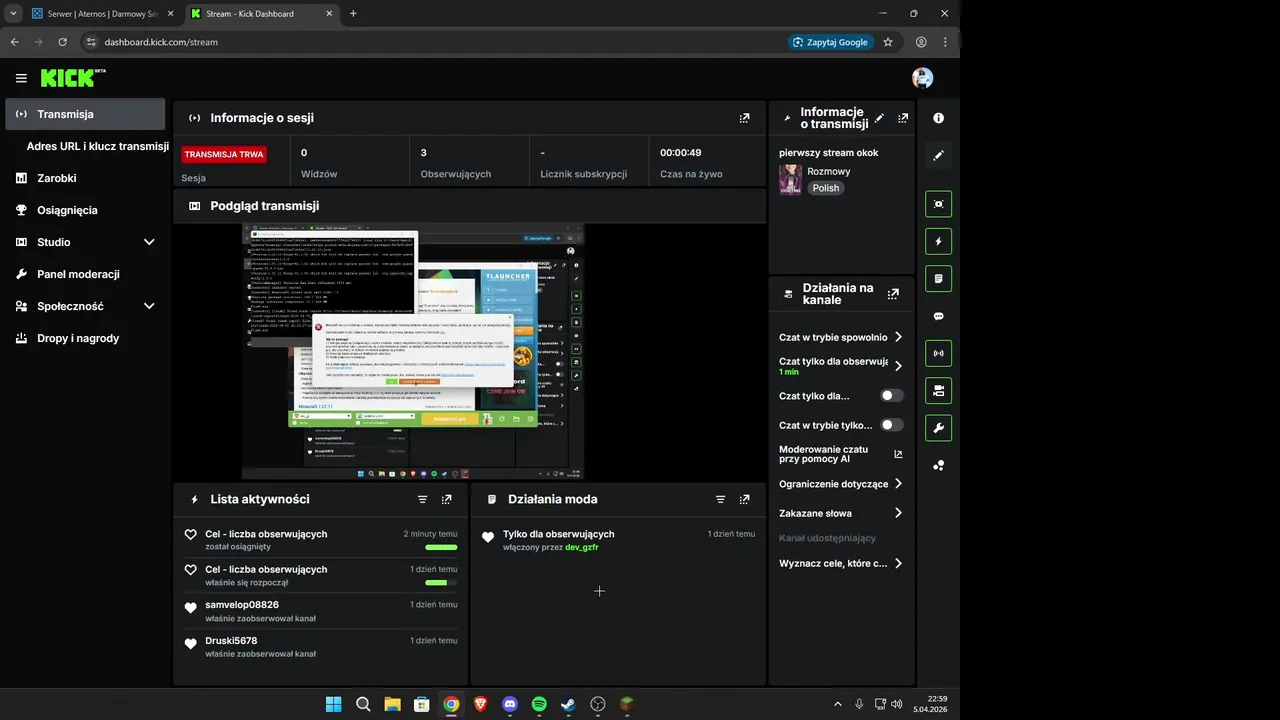Toggle the stream preview icon in right sidebar
Viewport: 1280px width, 720px height.
(x=938, y=204)
